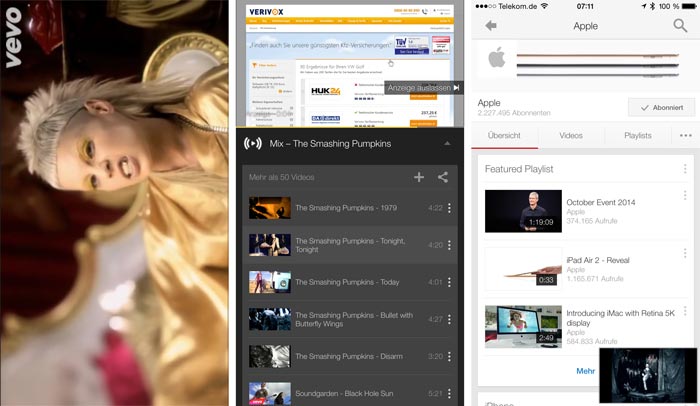Image resolution: width=700 pixels, height=406 pixels.
Task: Collapse the Mix playlist panel arrow
Action: 447,144
